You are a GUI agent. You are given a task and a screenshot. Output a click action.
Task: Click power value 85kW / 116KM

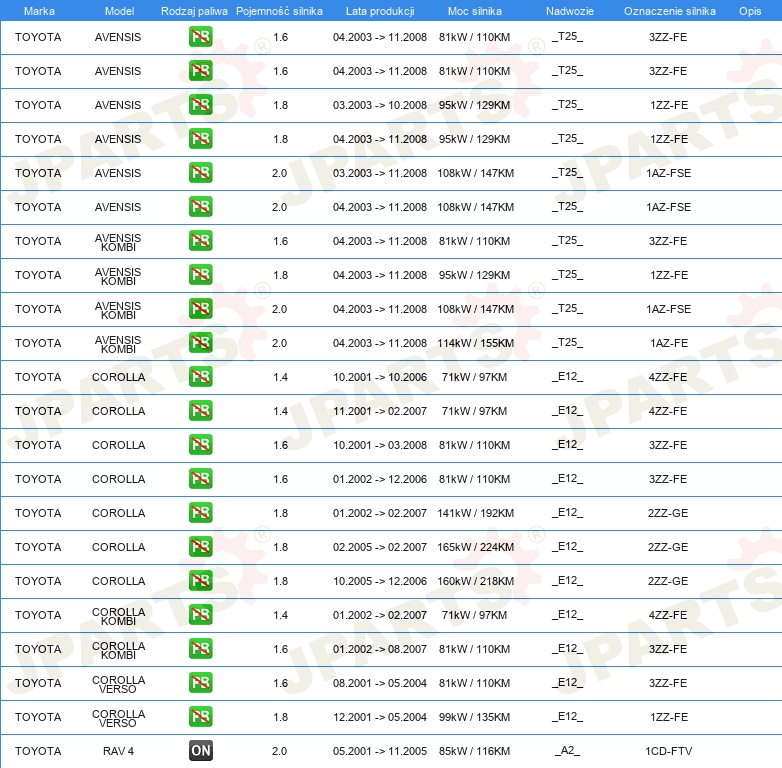(x=474, y=751)
